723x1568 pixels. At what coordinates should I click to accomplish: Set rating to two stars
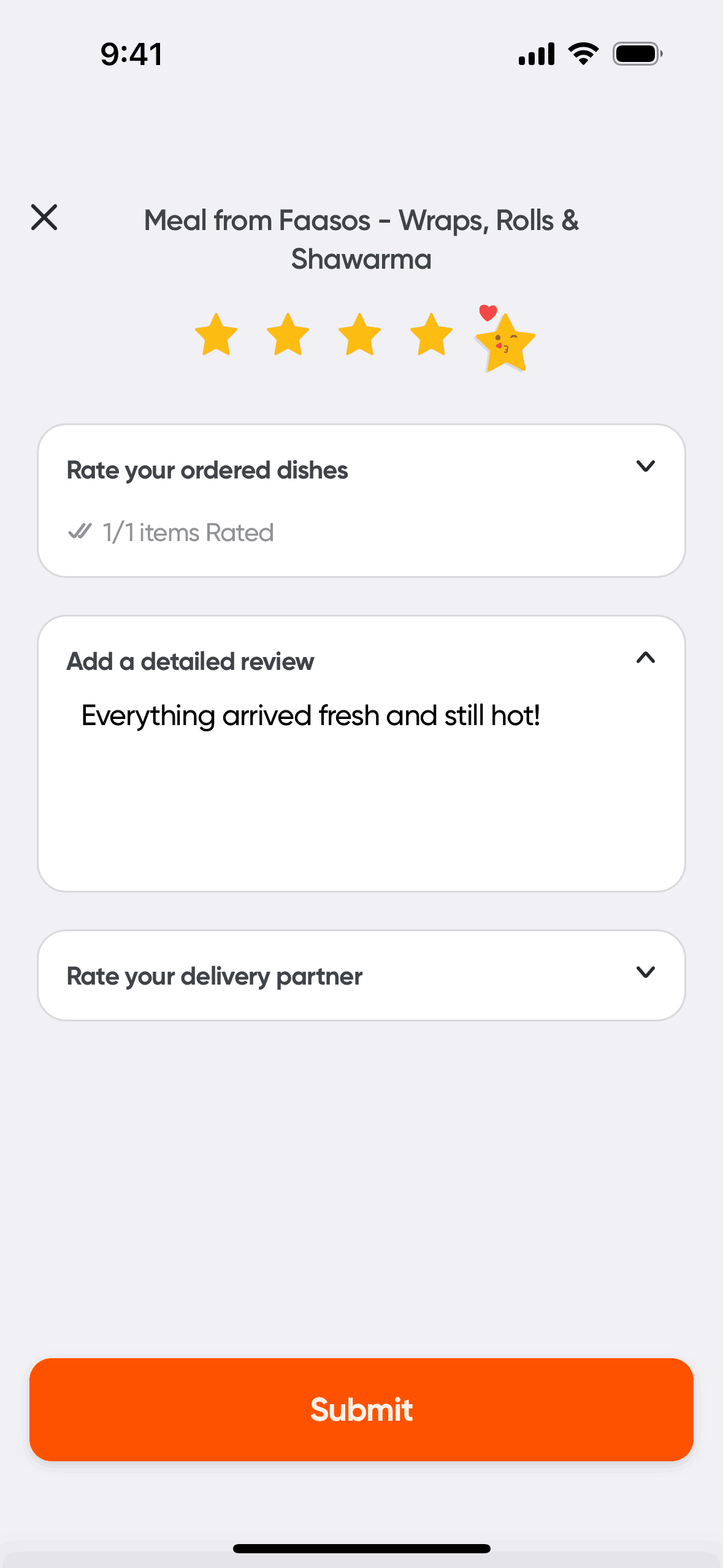pyautogui.click(x=288, y=335)
